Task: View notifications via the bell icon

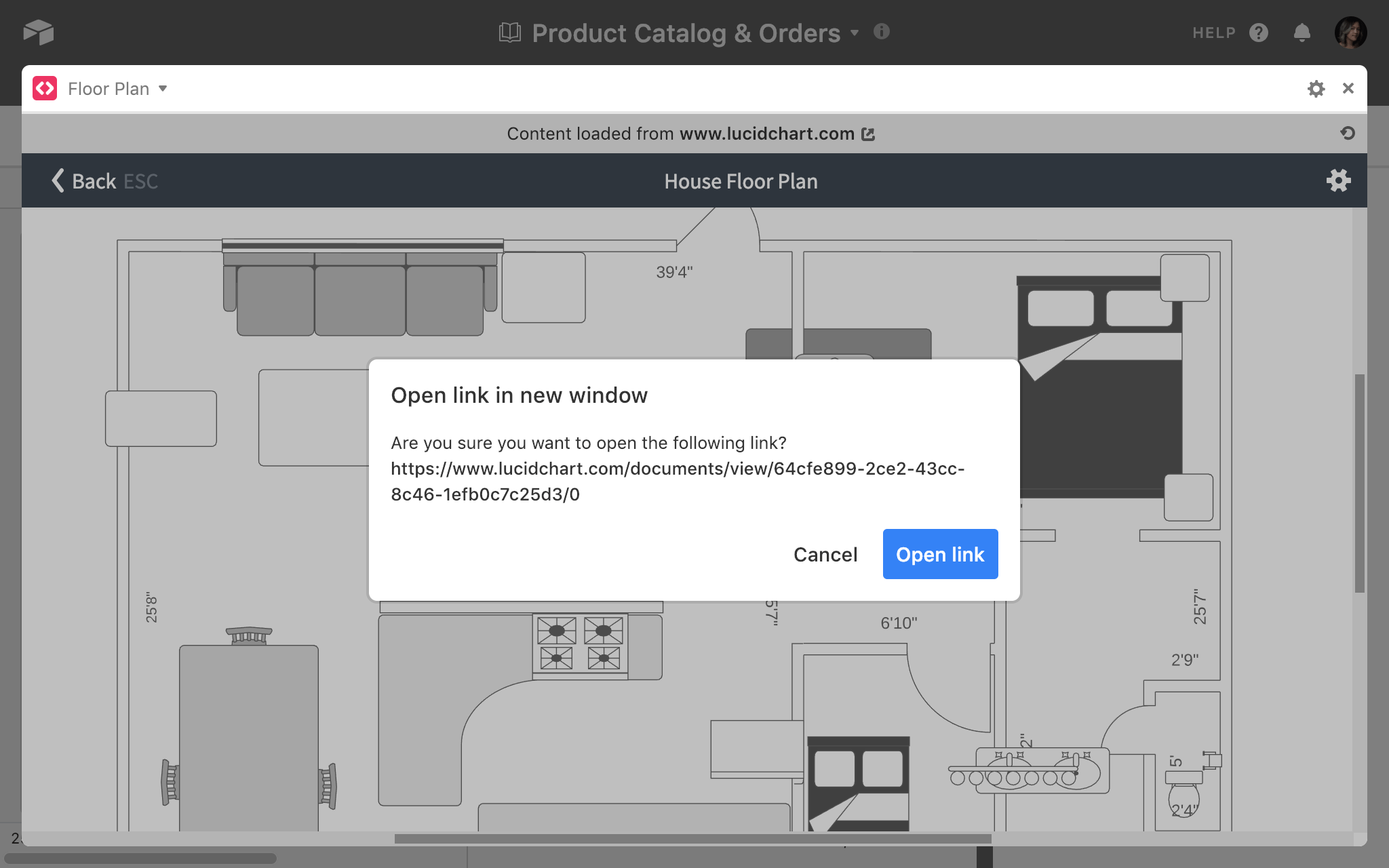Action: (x=1302, y=33)
